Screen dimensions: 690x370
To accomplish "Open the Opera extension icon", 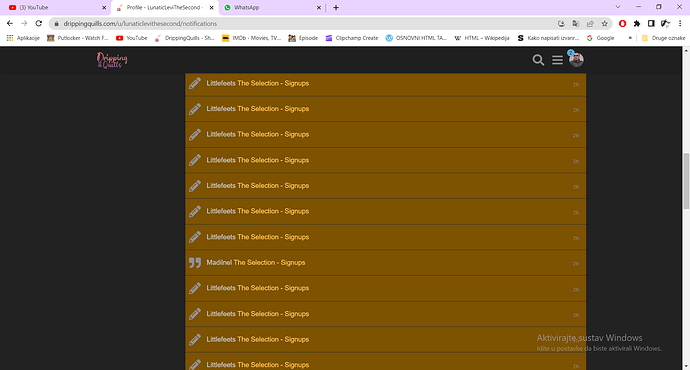I will pos(622,24).
